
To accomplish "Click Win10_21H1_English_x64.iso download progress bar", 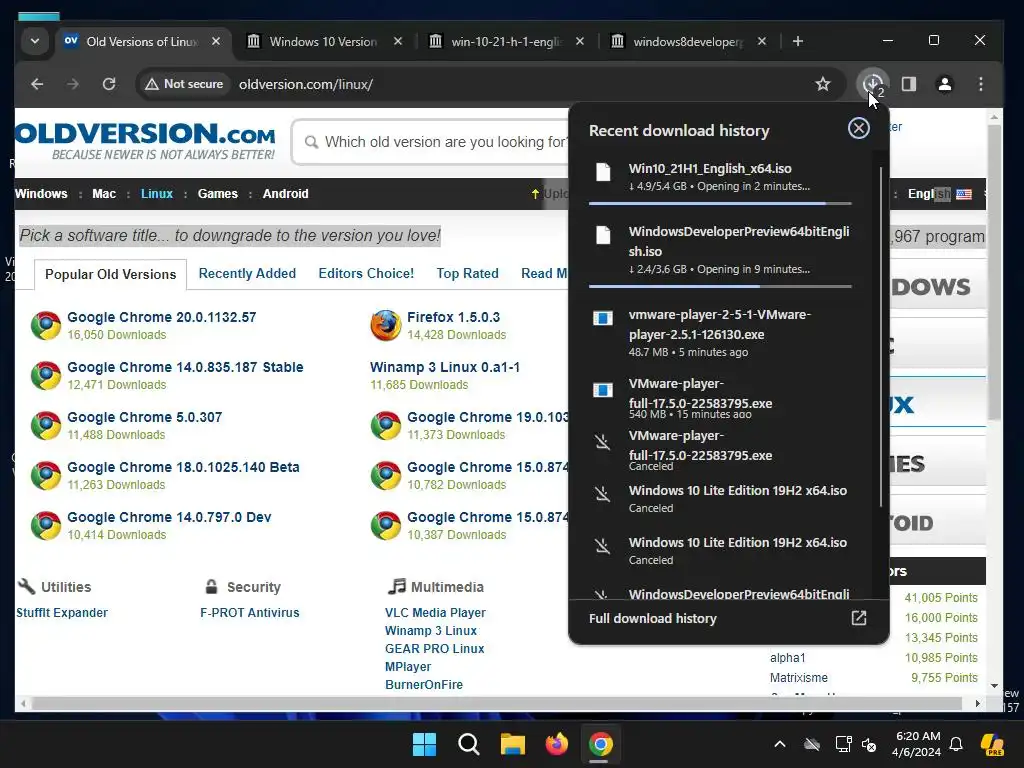I will point(720,204).
